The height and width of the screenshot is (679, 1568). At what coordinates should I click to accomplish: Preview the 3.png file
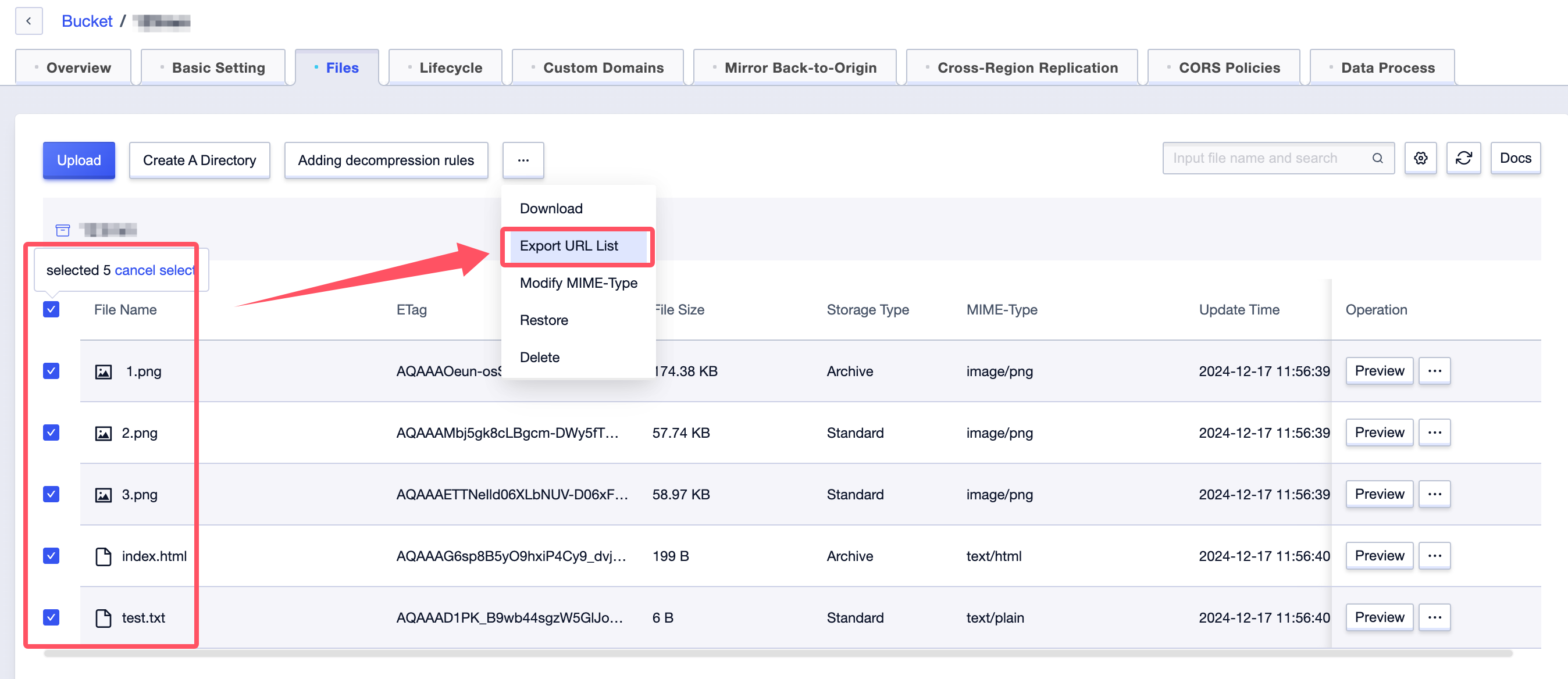[1380, 494]
